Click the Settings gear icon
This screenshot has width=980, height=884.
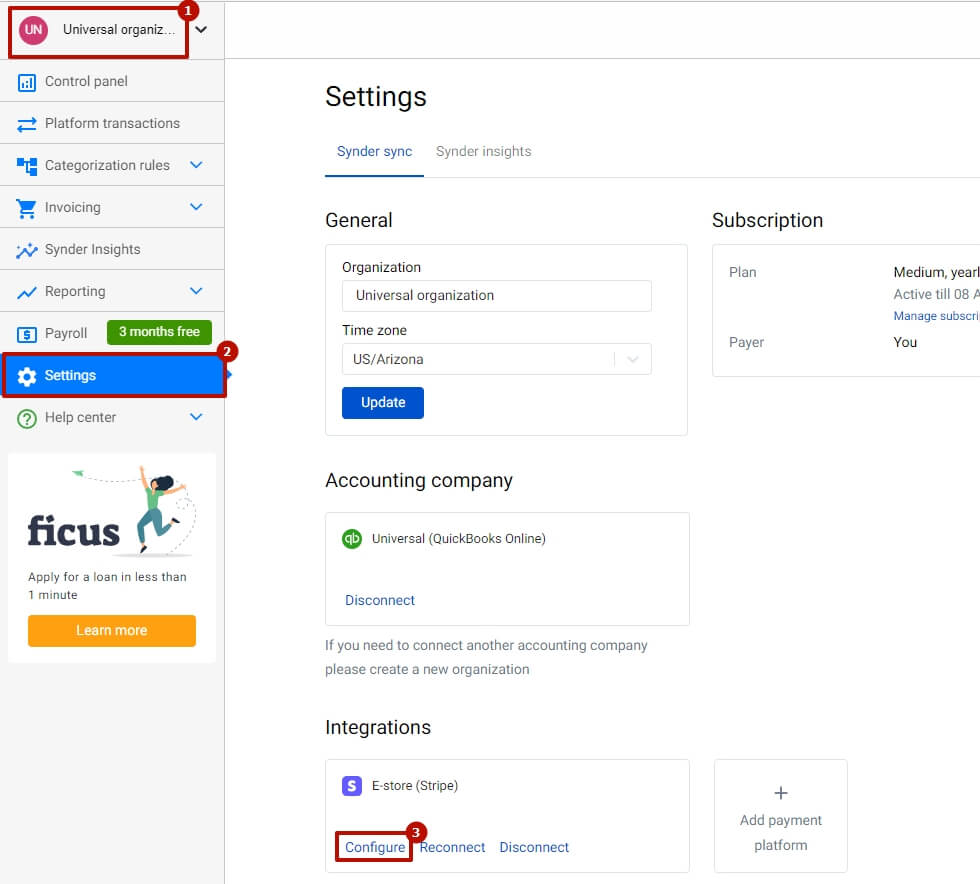point(26,376)
